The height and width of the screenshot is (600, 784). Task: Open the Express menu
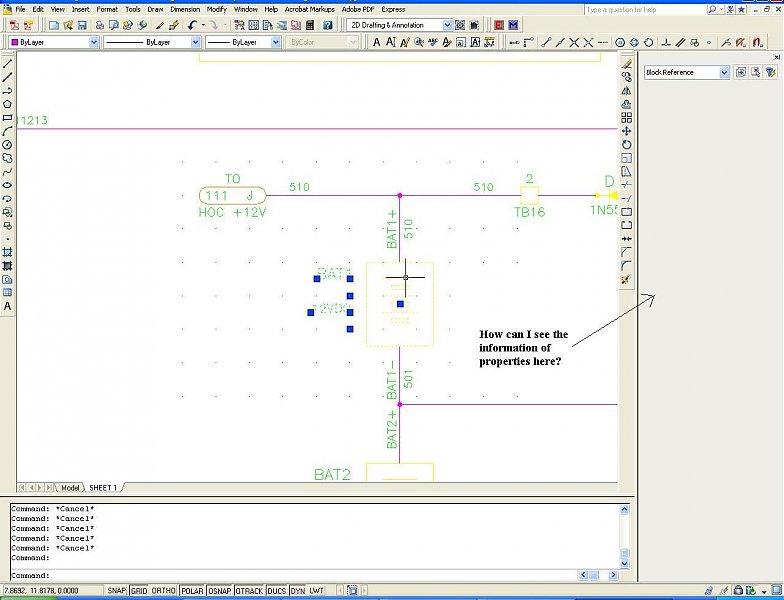393,10
